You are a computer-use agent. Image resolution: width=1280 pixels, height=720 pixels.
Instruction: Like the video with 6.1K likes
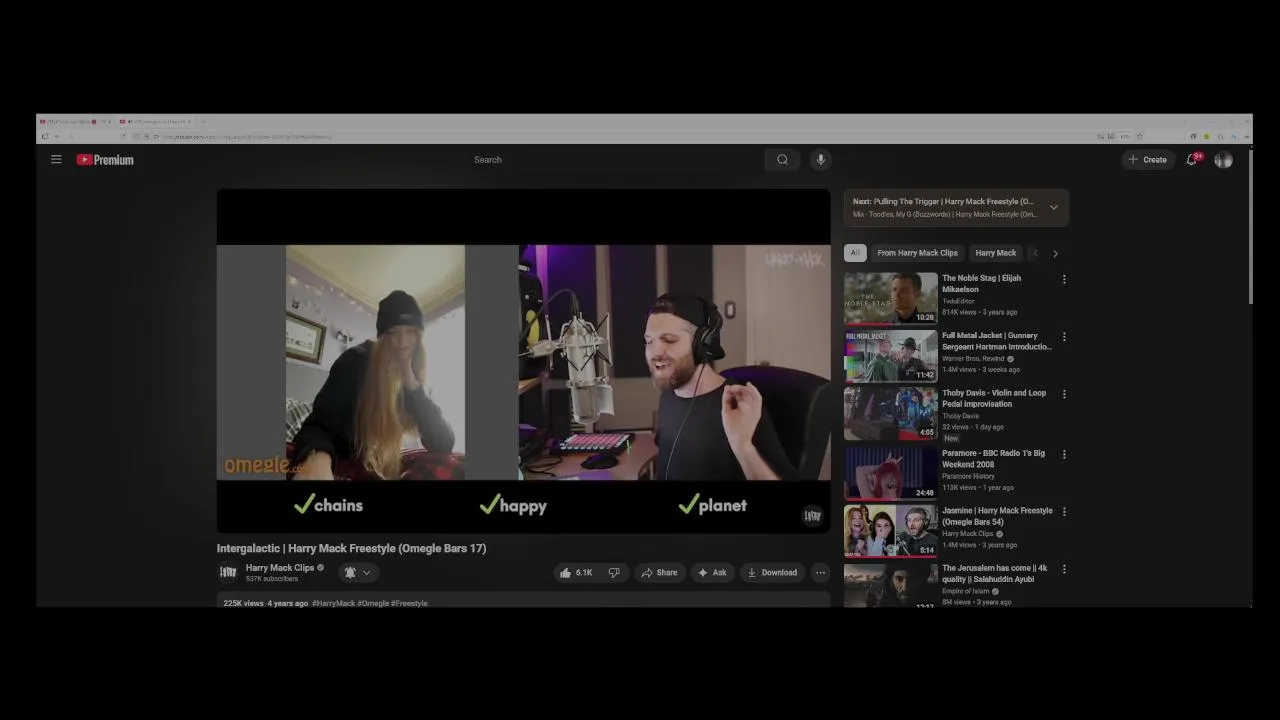point(576,572)
